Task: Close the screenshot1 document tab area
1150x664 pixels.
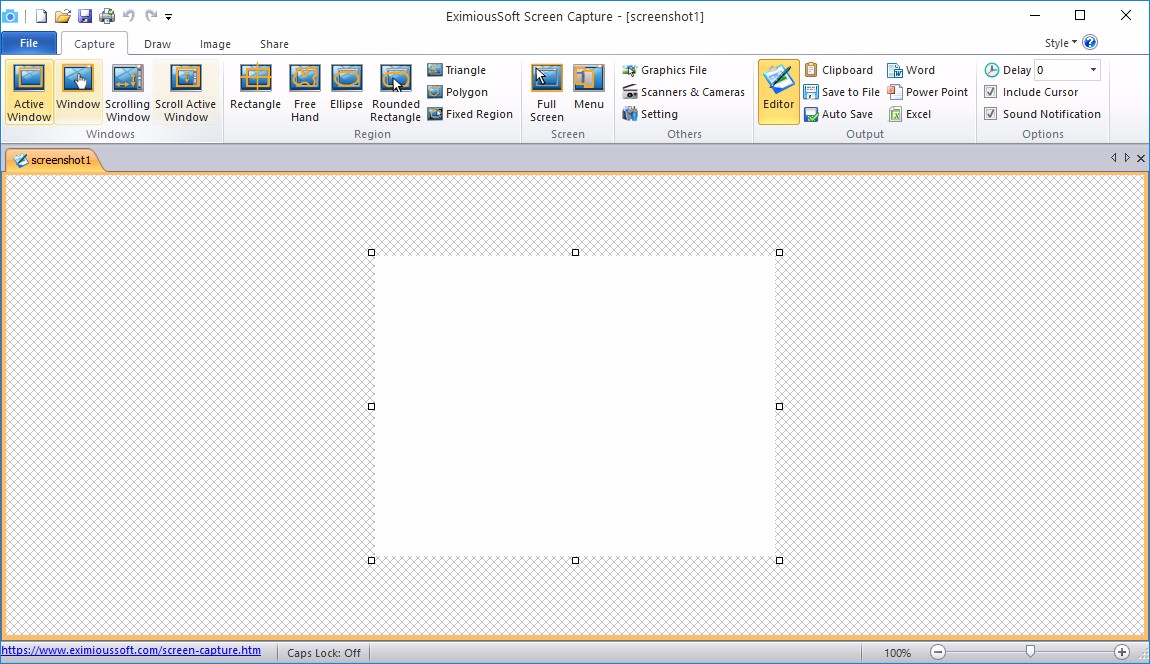Action: click(x=1140, y=158)
